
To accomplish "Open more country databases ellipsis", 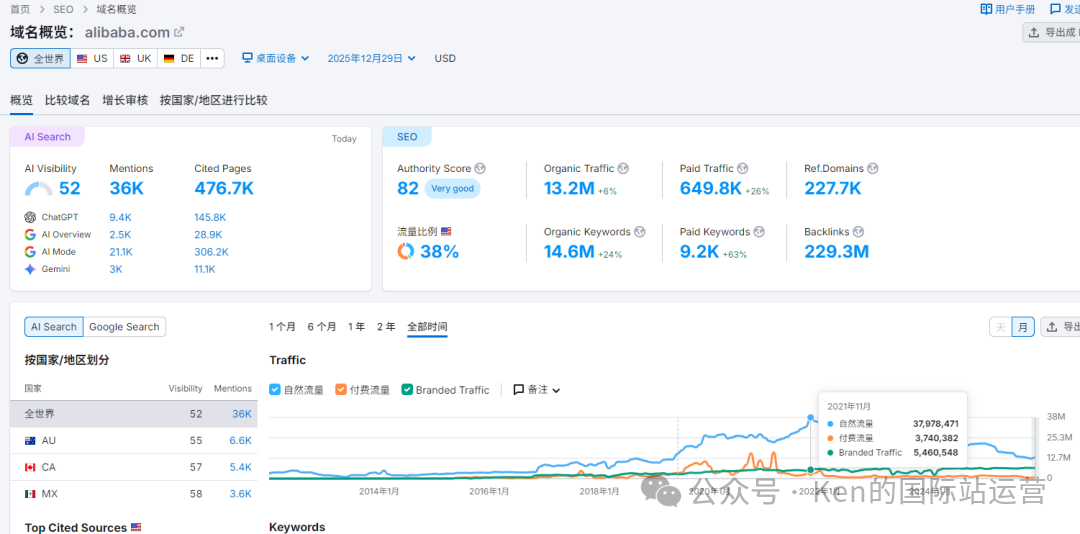I will 212,59.
